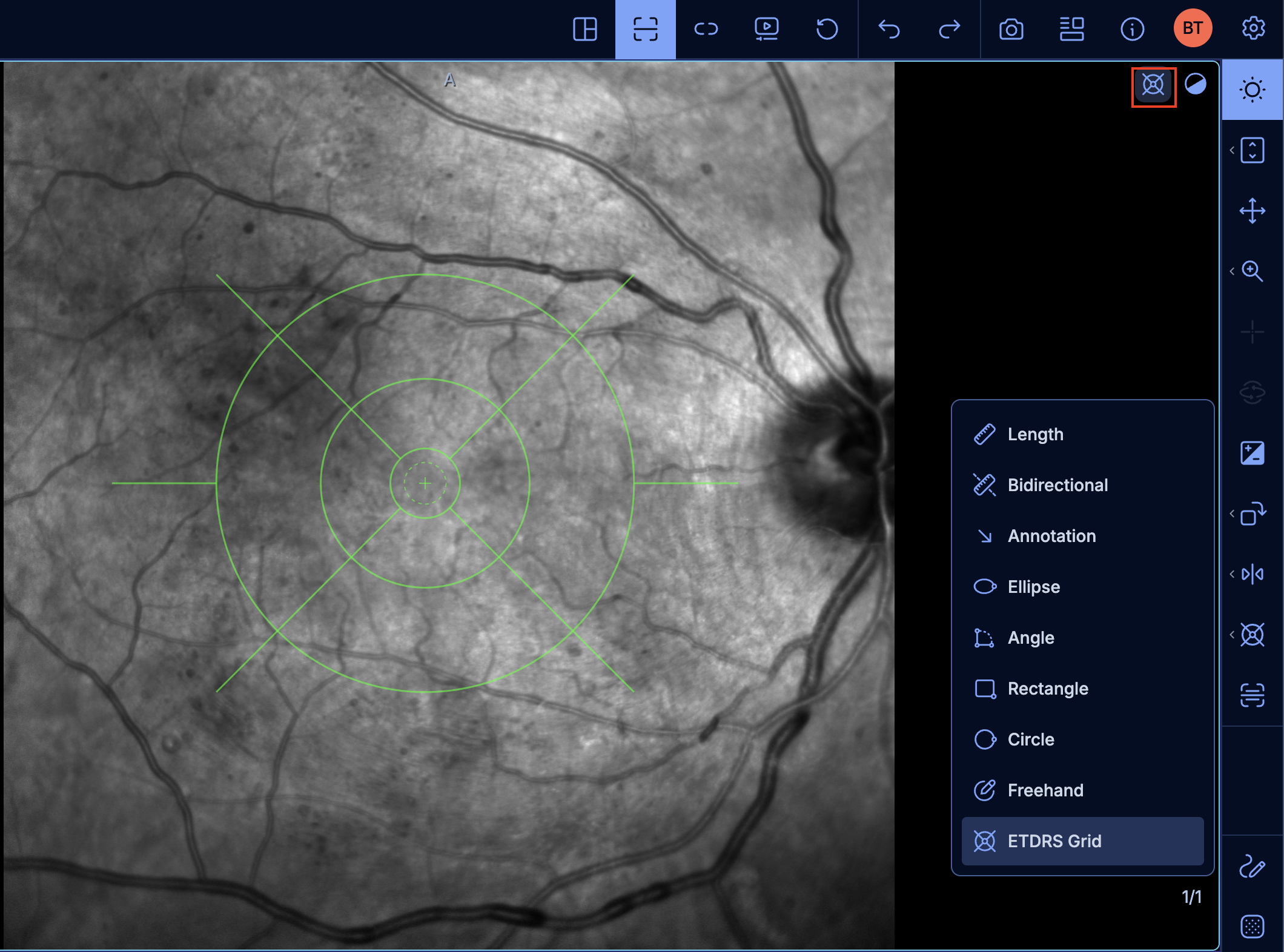Choose Bidirectional from the measurement menu
The width and height of the screenshot is (1284, 952).
(1083, 485)
